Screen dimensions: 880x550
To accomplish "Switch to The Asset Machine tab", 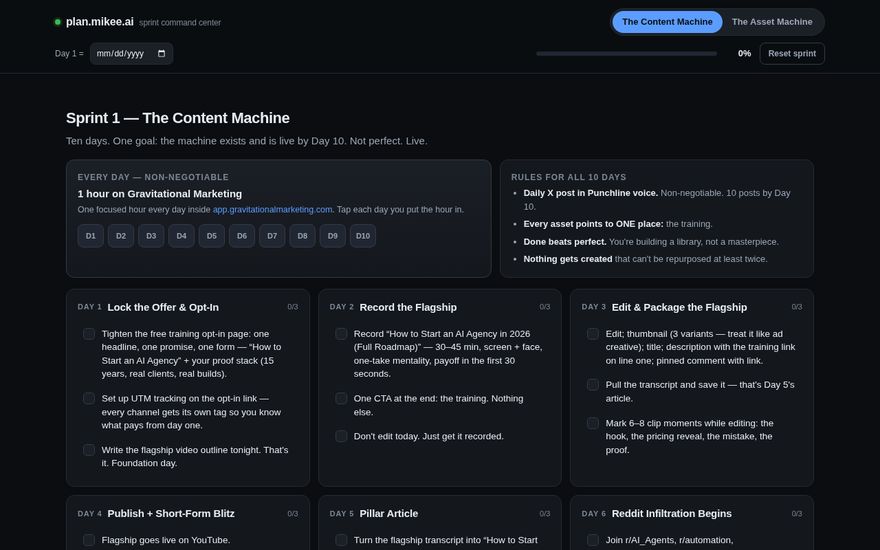I will coord(772,22).
